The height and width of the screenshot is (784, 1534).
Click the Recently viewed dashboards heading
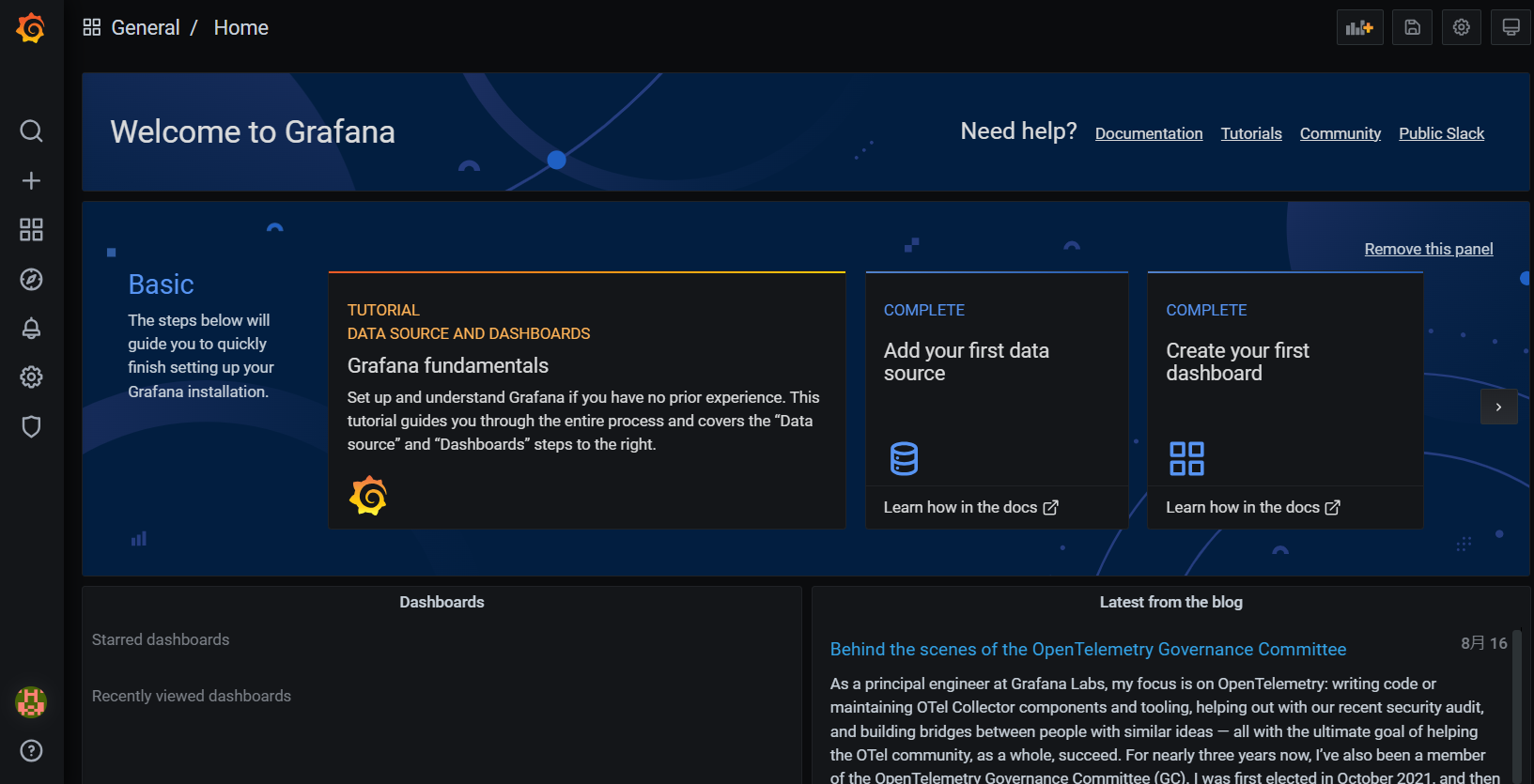tap(192, 696)
